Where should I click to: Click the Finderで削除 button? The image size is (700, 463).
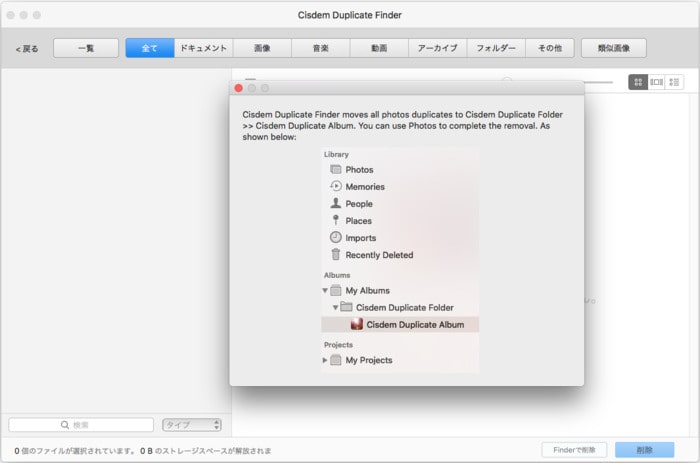[574, 450]
